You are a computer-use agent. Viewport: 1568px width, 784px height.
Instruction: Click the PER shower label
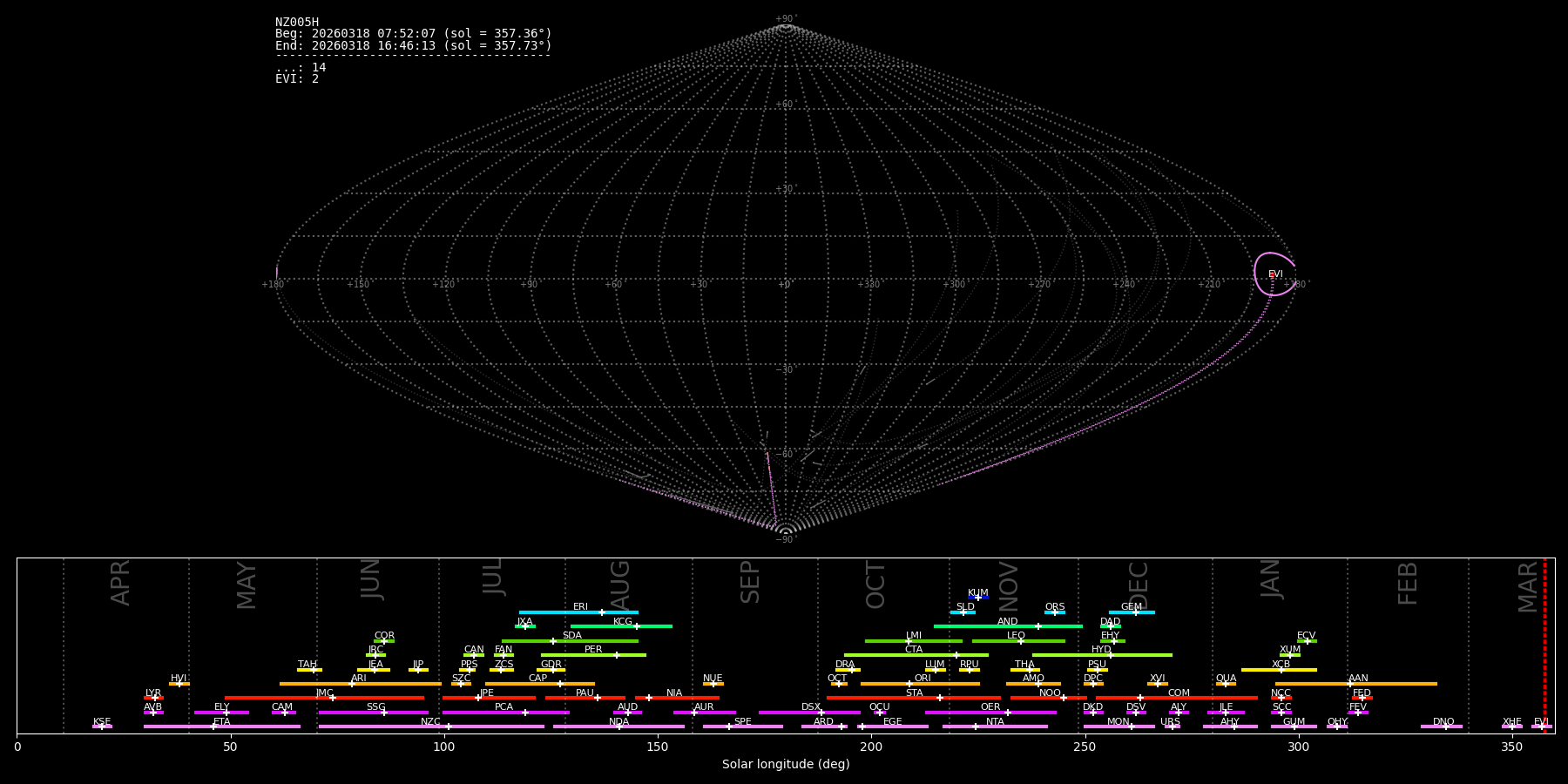(593, 650)
